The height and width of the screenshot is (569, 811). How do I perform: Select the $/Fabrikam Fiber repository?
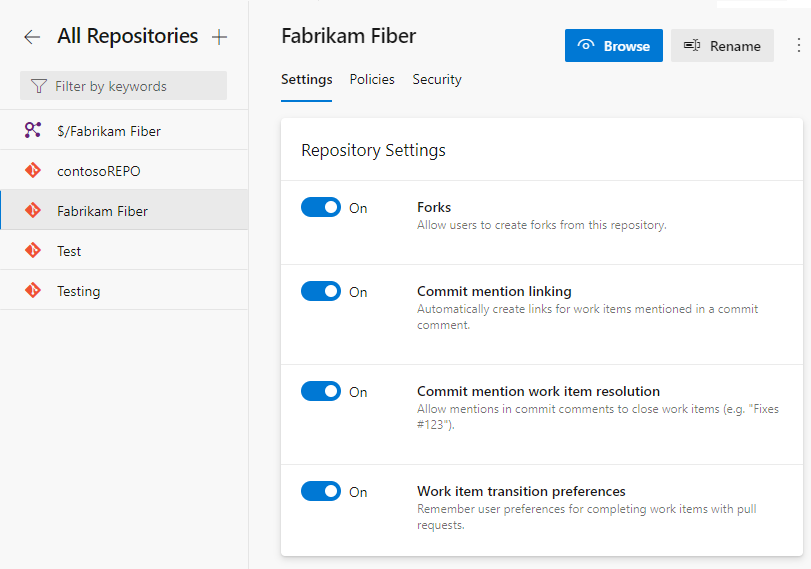tap(124, 130)
